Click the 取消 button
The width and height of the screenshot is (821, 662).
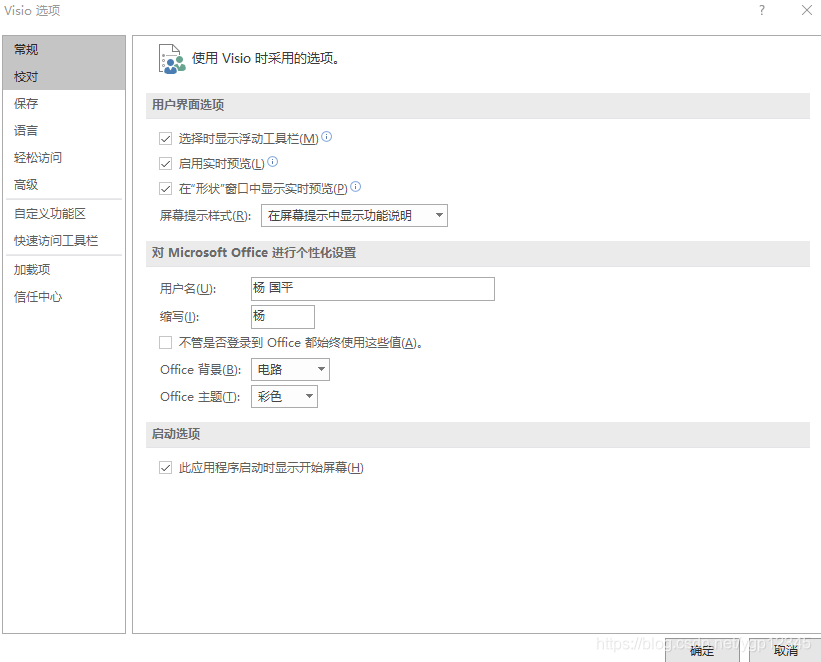pos(785,650)
